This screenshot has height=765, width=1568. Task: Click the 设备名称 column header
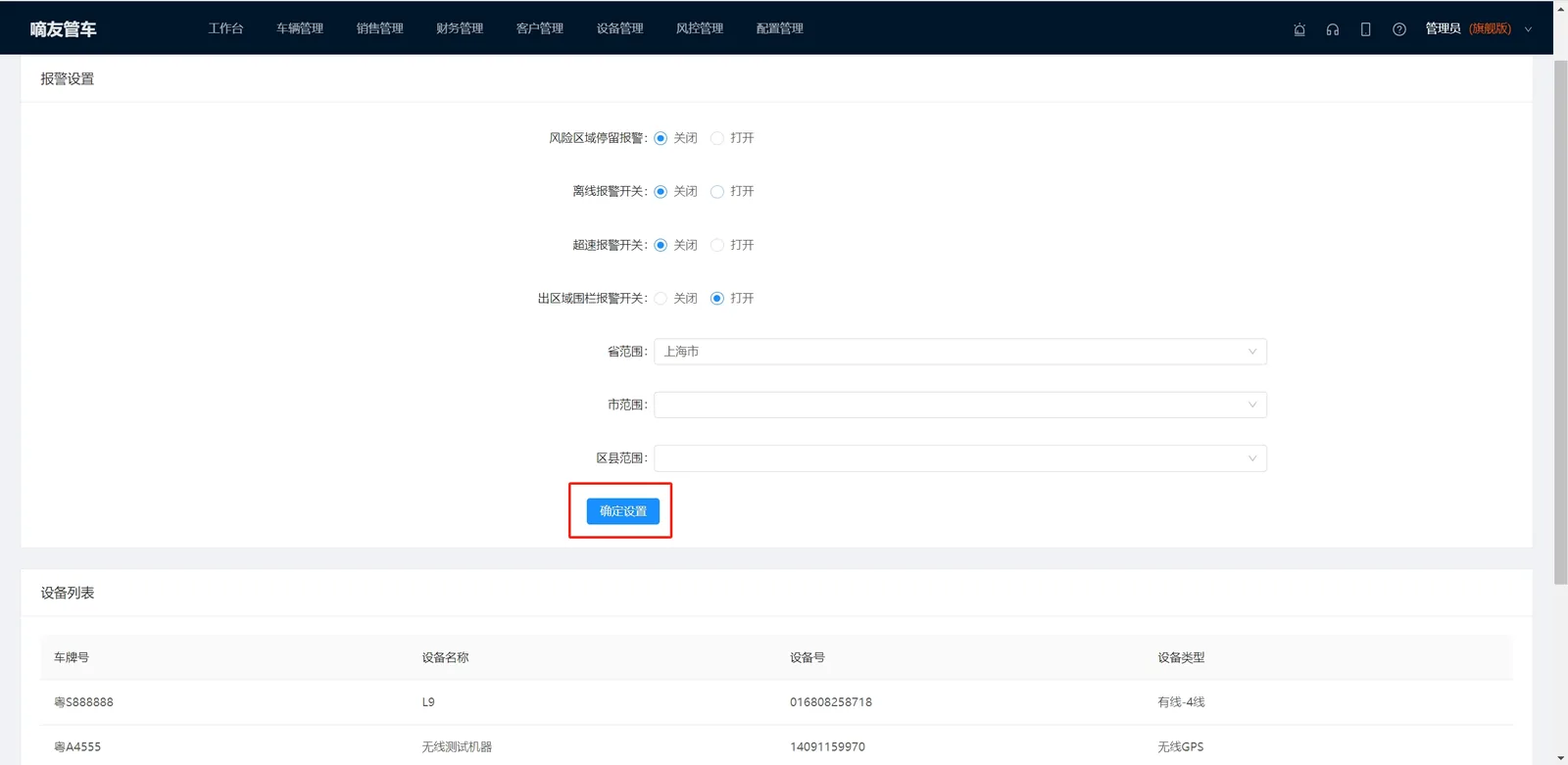coord(445,657)
